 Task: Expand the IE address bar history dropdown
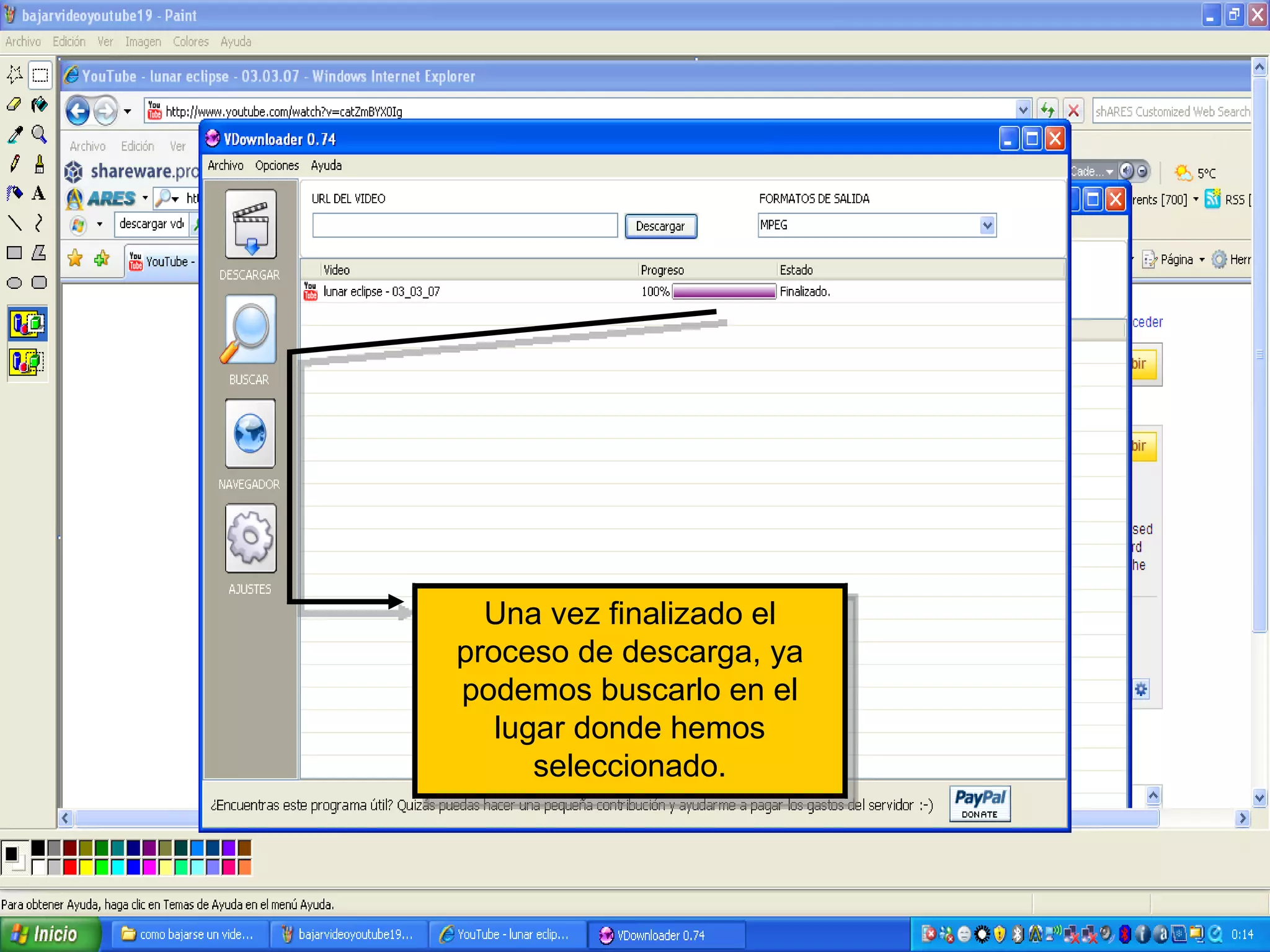point(1023,111)
